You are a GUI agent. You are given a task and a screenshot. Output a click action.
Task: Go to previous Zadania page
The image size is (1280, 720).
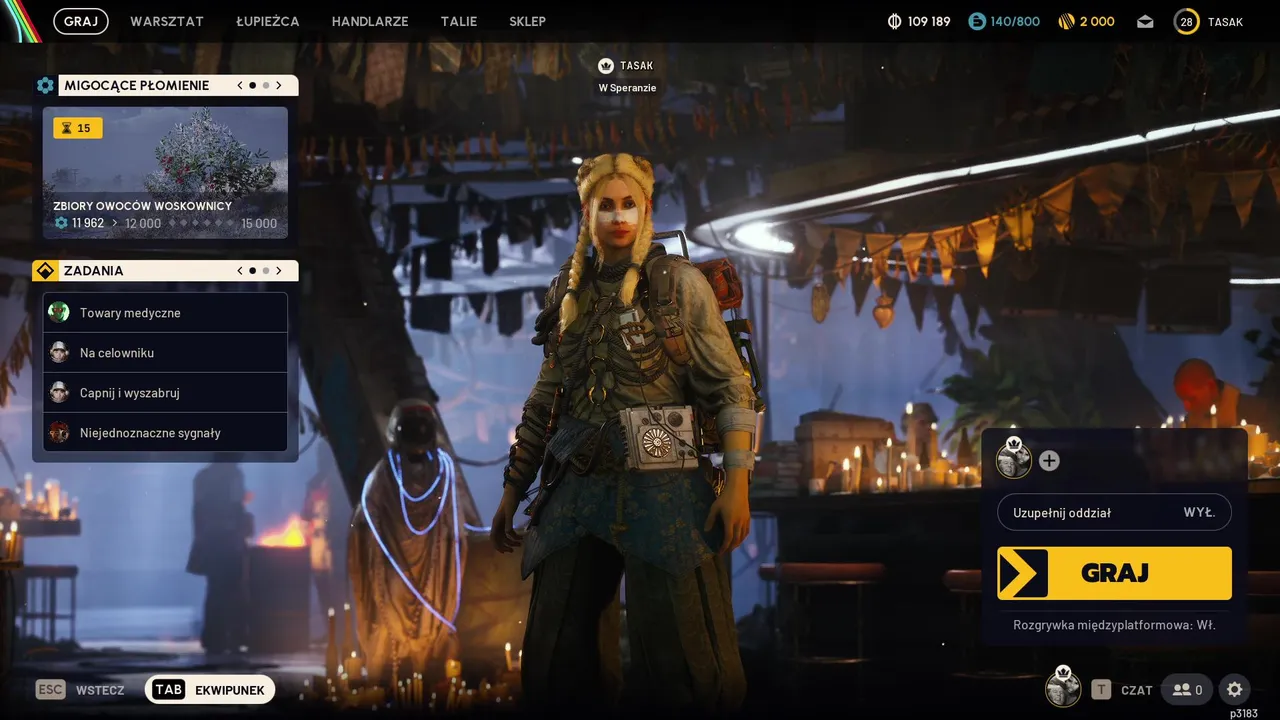click(240, 270)
